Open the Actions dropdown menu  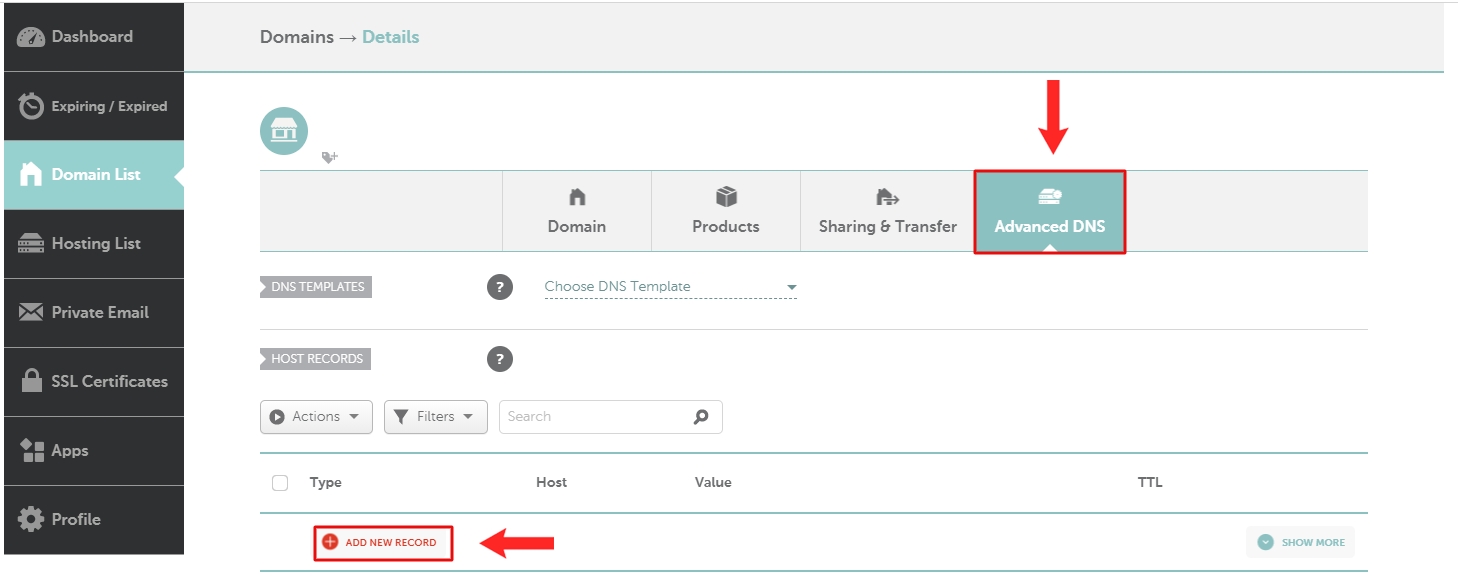(316, 417)
